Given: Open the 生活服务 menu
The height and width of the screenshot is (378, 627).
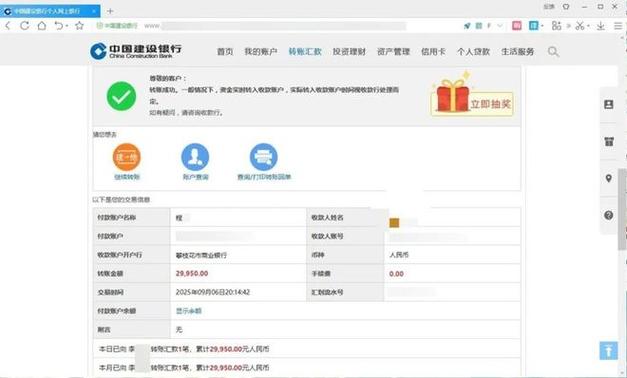Looking at the screenshot, I should coord(518,52).
